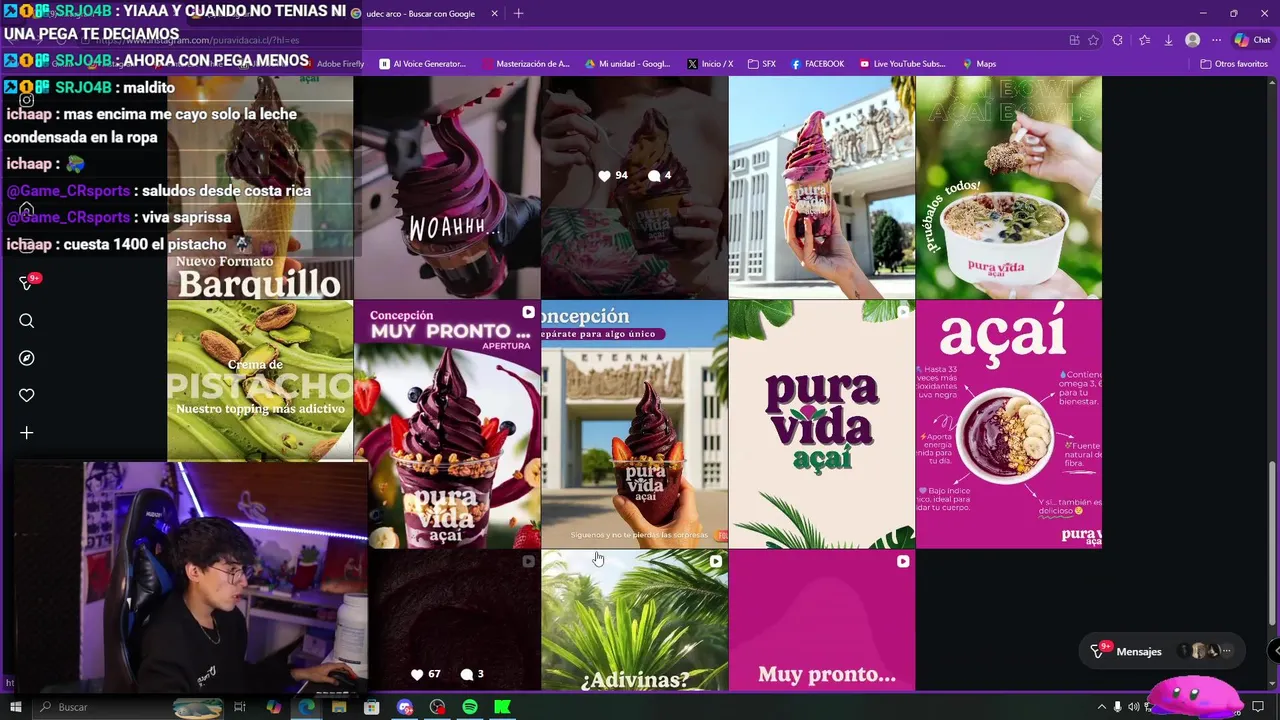Open Discord from the taskbar
This screenshot has width=1280, height=720.
pos(405,707)
